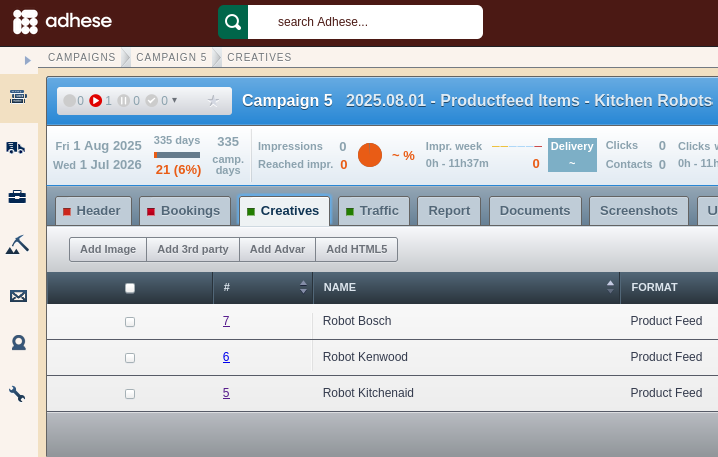Star Campaign 5 as favorite

pyautogui.click(x=212, y=100)
